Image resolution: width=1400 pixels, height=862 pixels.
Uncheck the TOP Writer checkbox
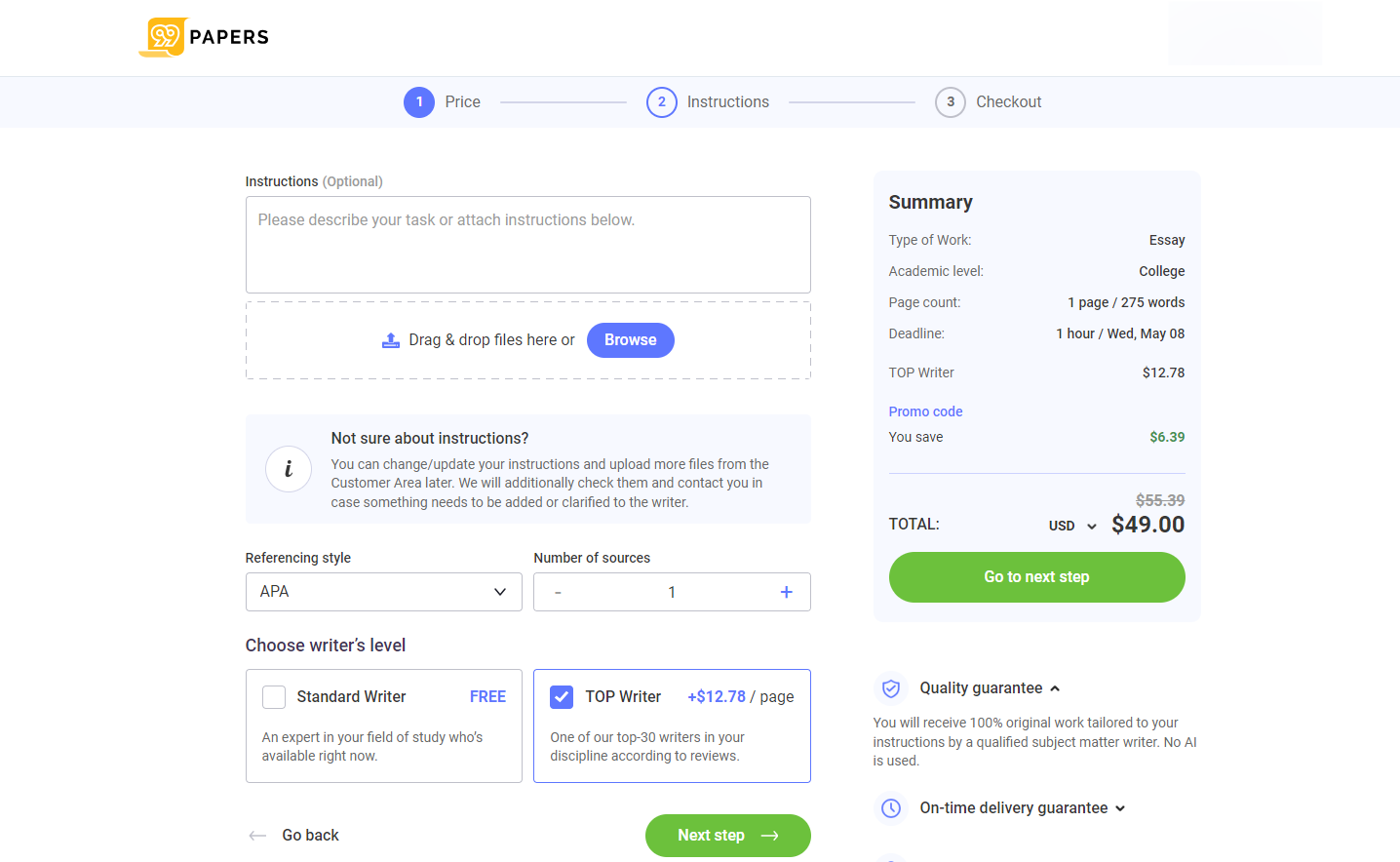(562, 697)
